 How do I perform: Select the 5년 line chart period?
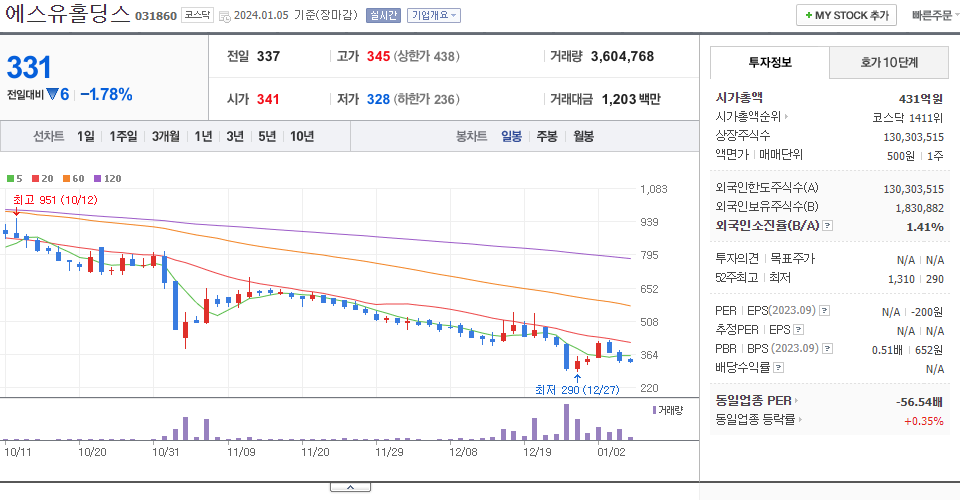(267, 136)
